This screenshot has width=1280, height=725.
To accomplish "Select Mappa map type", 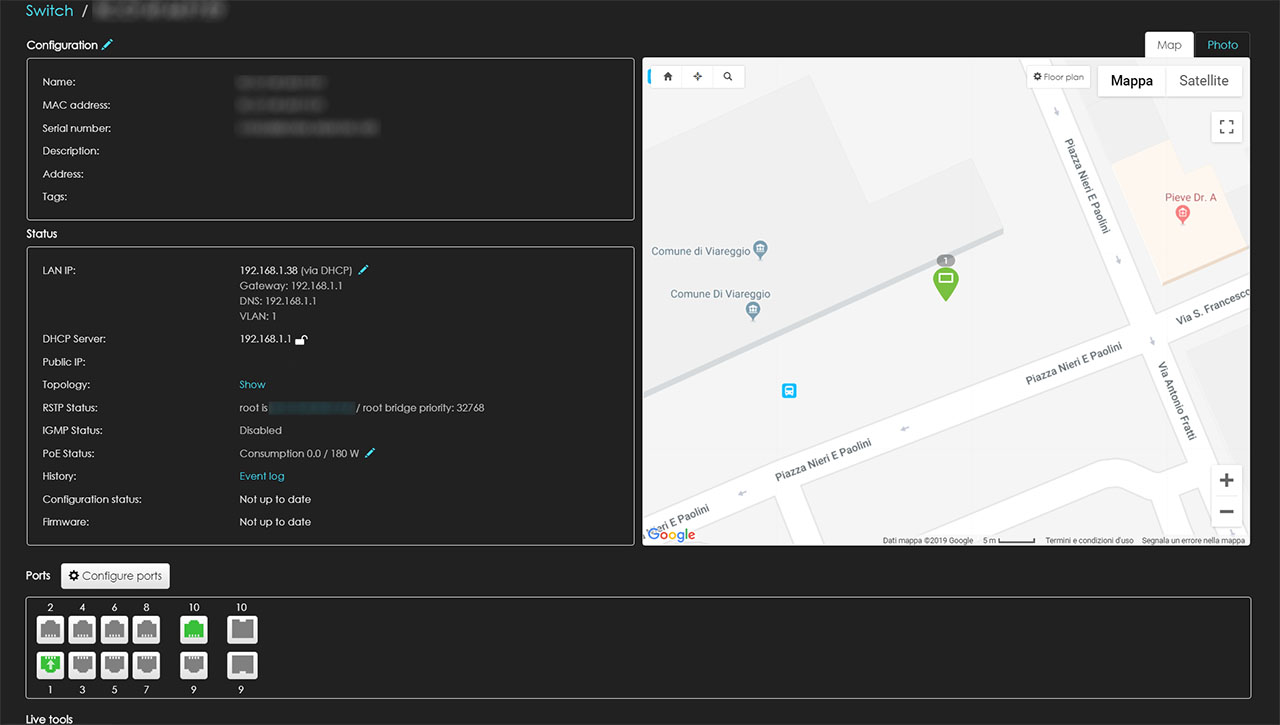I will point(1132,81).
